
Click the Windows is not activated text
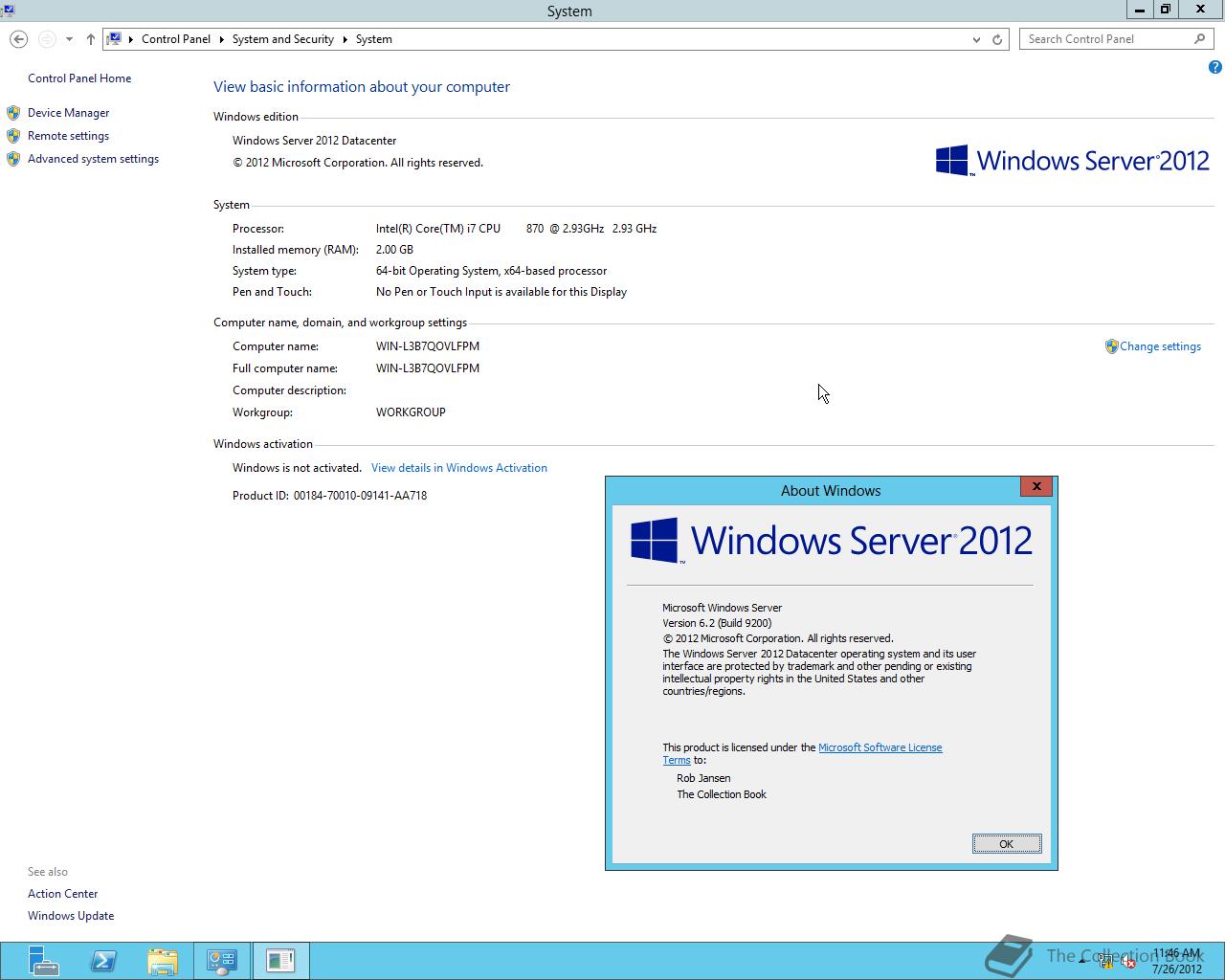[x=297, y=468]
